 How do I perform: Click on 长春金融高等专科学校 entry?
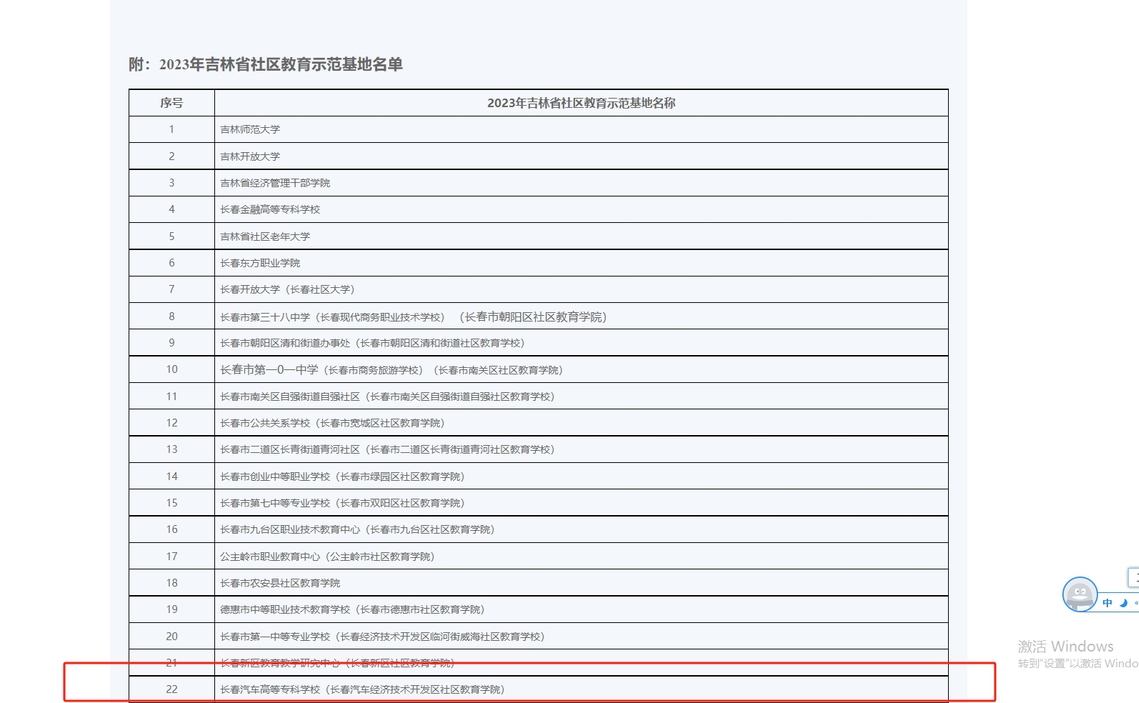(x=270, y=210)
